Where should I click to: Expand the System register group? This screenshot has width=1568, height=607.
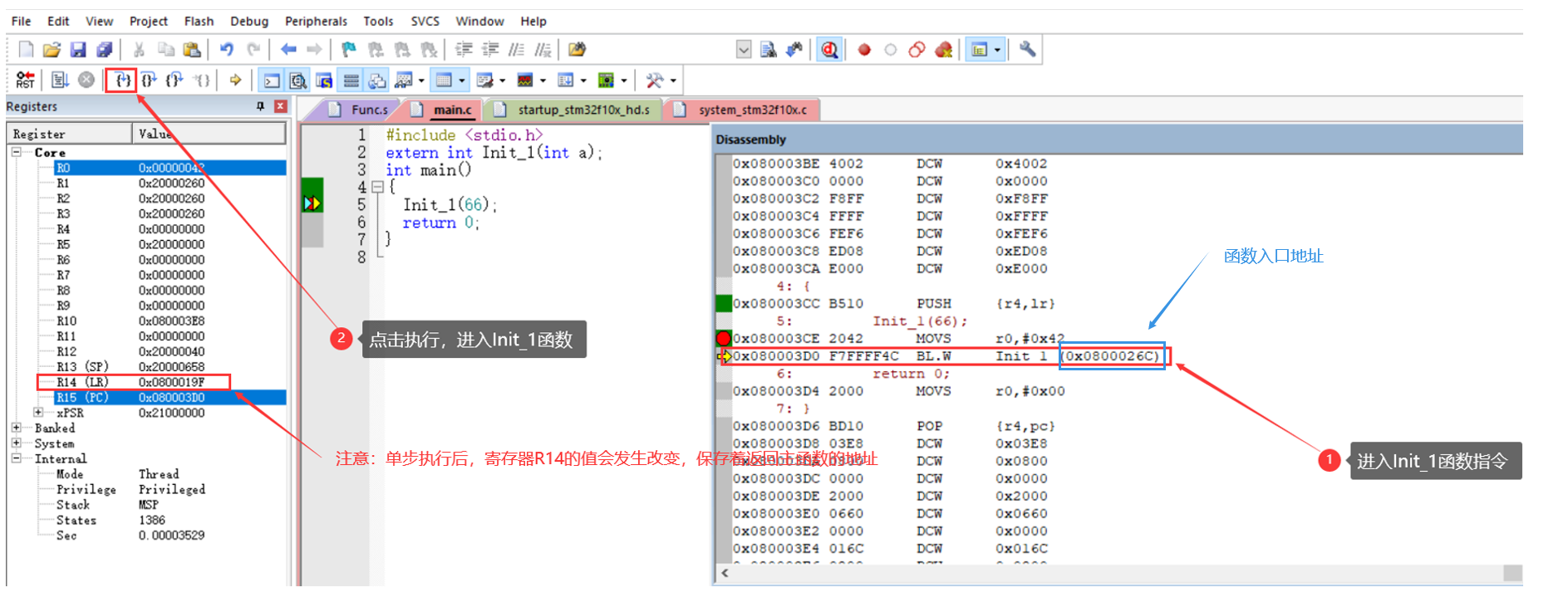point(17,443)
